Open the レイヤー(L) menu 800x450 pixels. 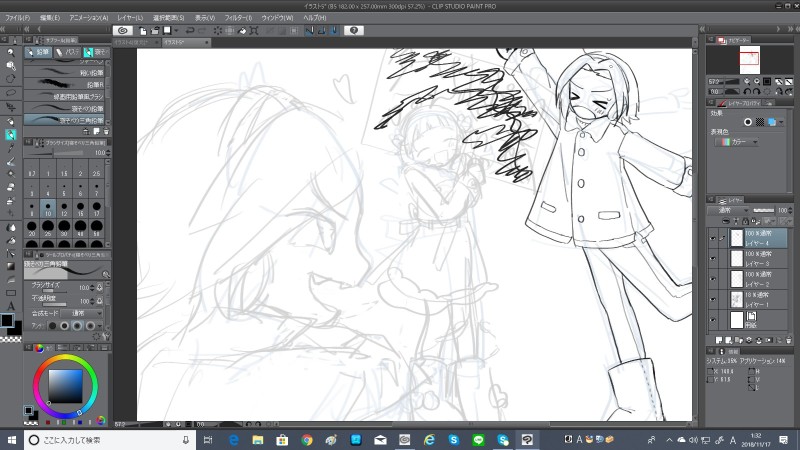[x=130, y=18]
